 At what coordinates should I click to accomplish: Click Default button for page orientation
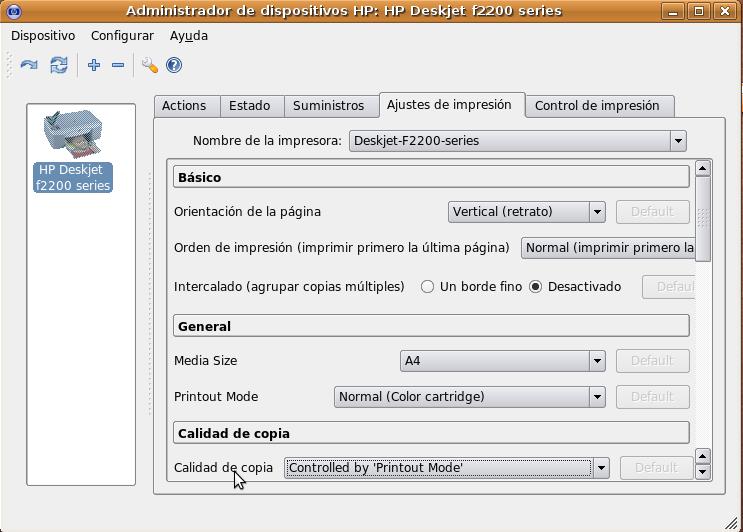652,212
